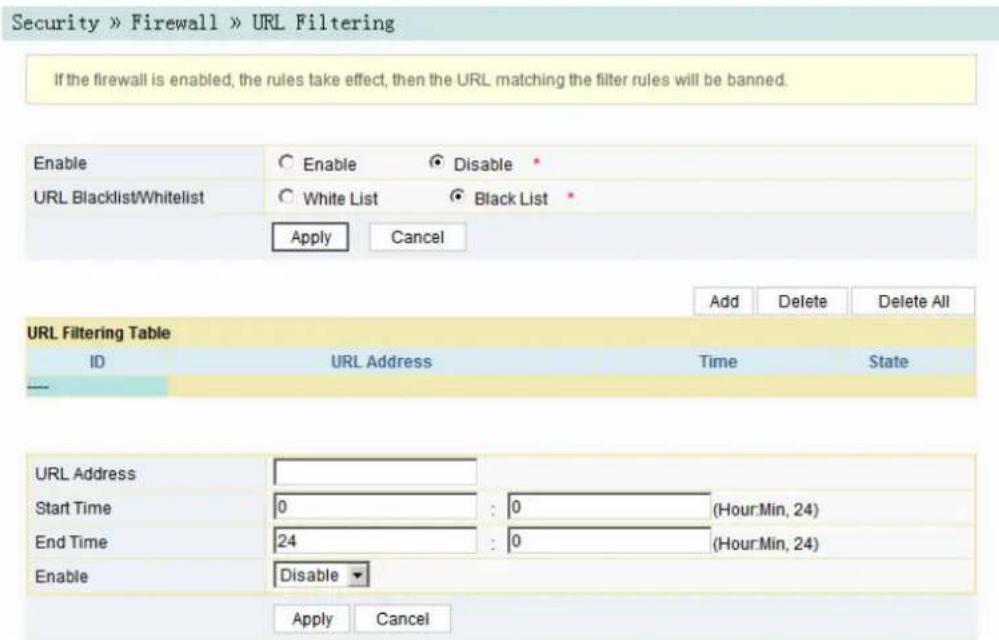Click the firewall rules notice text
999x640 pixels.
[x=420, y=80]
